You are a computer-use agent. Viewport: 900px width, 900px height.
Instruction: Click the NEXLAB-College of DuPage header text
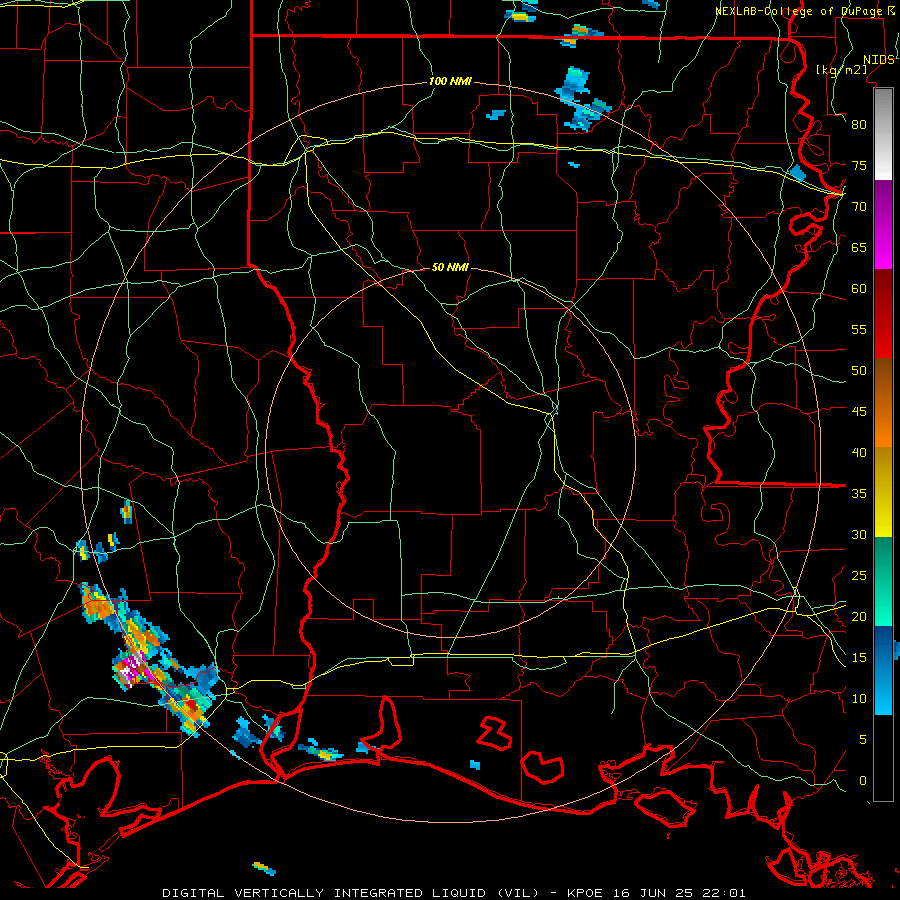(x=801, y=11)
